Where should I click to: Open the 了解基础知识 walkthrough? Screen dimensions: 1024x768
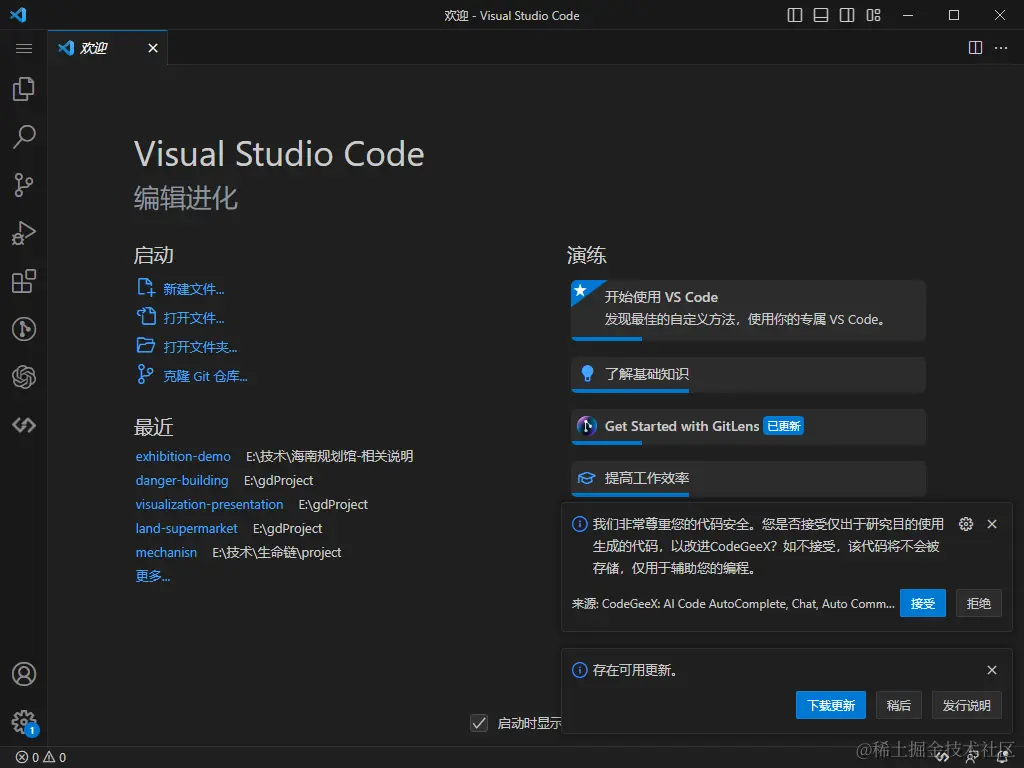(748, 374)
